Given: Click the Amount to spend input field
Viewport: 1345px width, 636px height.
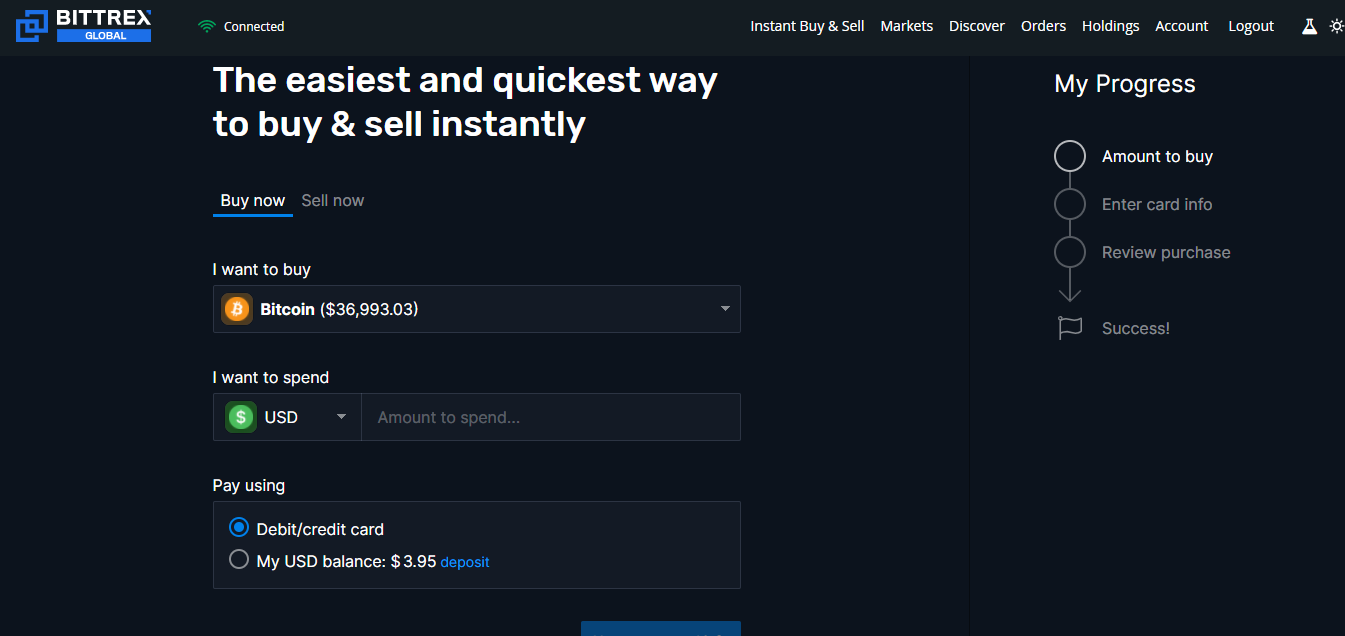Looking at the screenshot, I should [550, 417].
